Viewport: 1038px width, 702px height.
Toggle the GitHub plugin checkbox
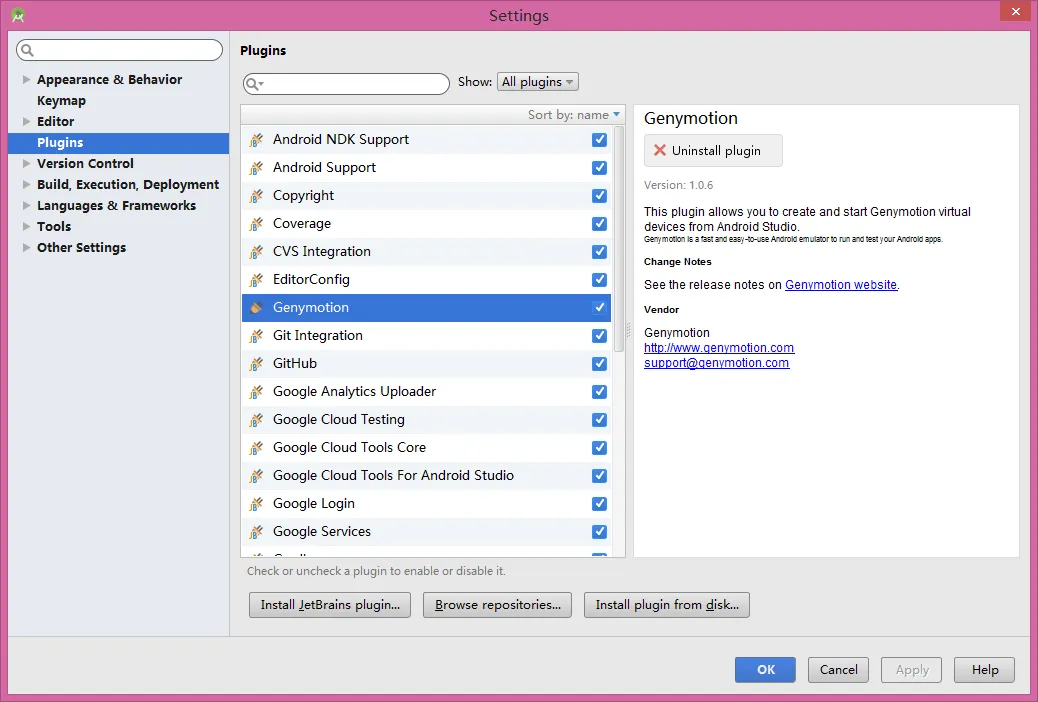coord(599,364)
